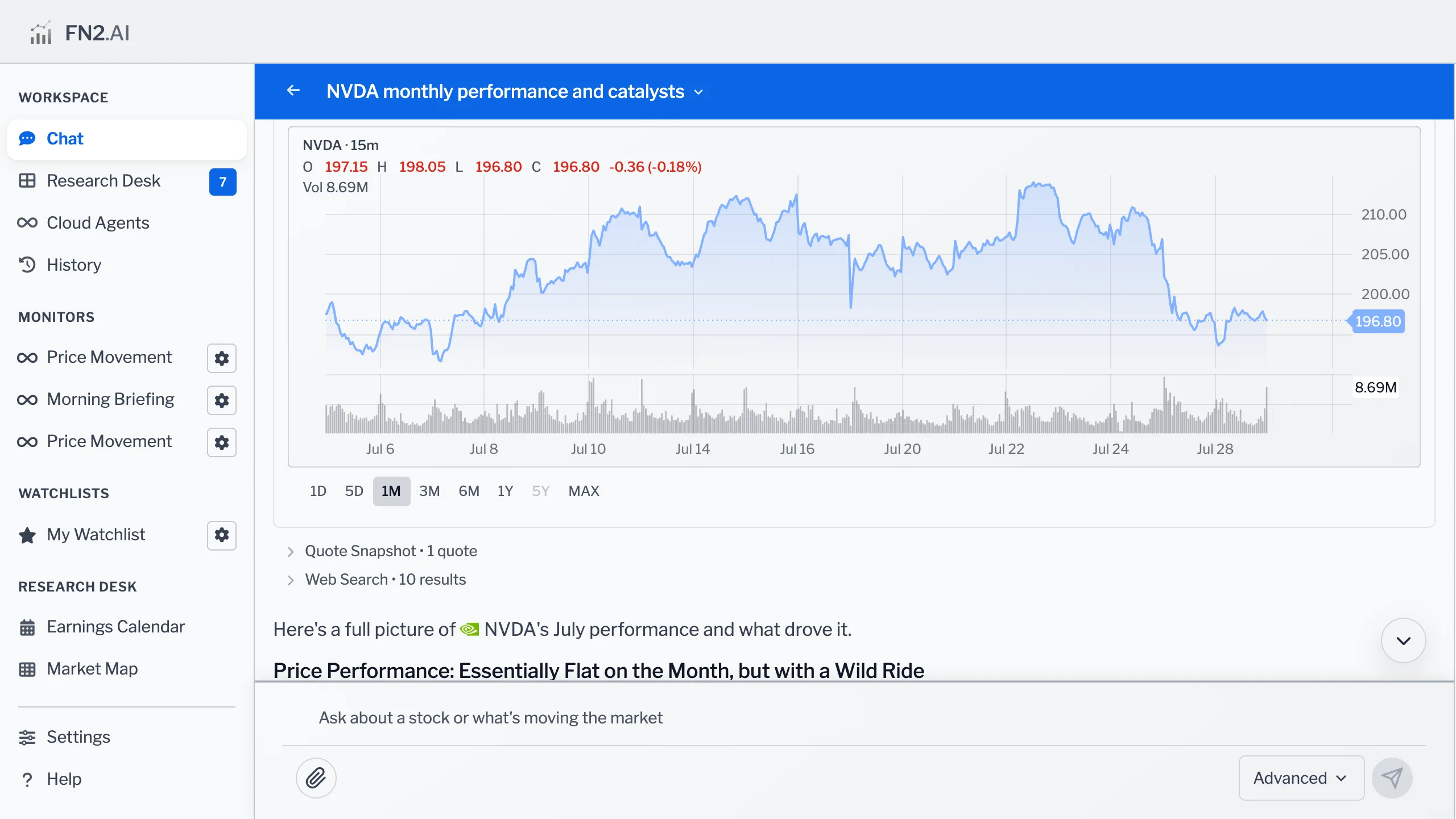The width and height of the screenshot is (1456, 819).
Task: Open the Advanced mode dropdown
Action: [x=1301, y=778]
